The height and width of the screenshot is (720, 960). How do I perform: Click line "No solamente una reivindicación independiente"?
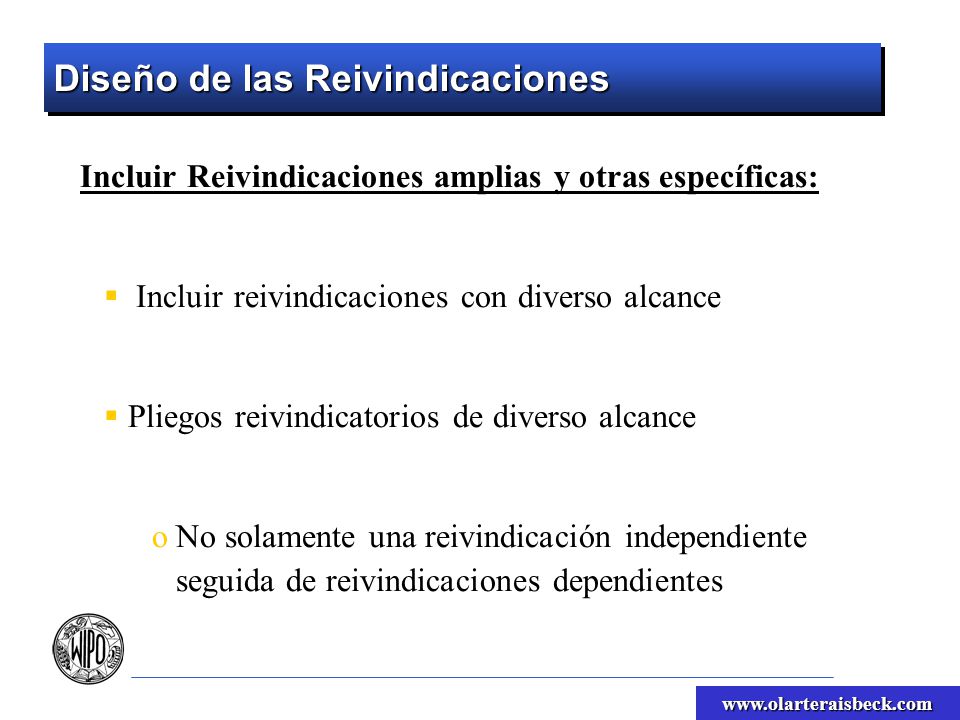coord(491,537)
